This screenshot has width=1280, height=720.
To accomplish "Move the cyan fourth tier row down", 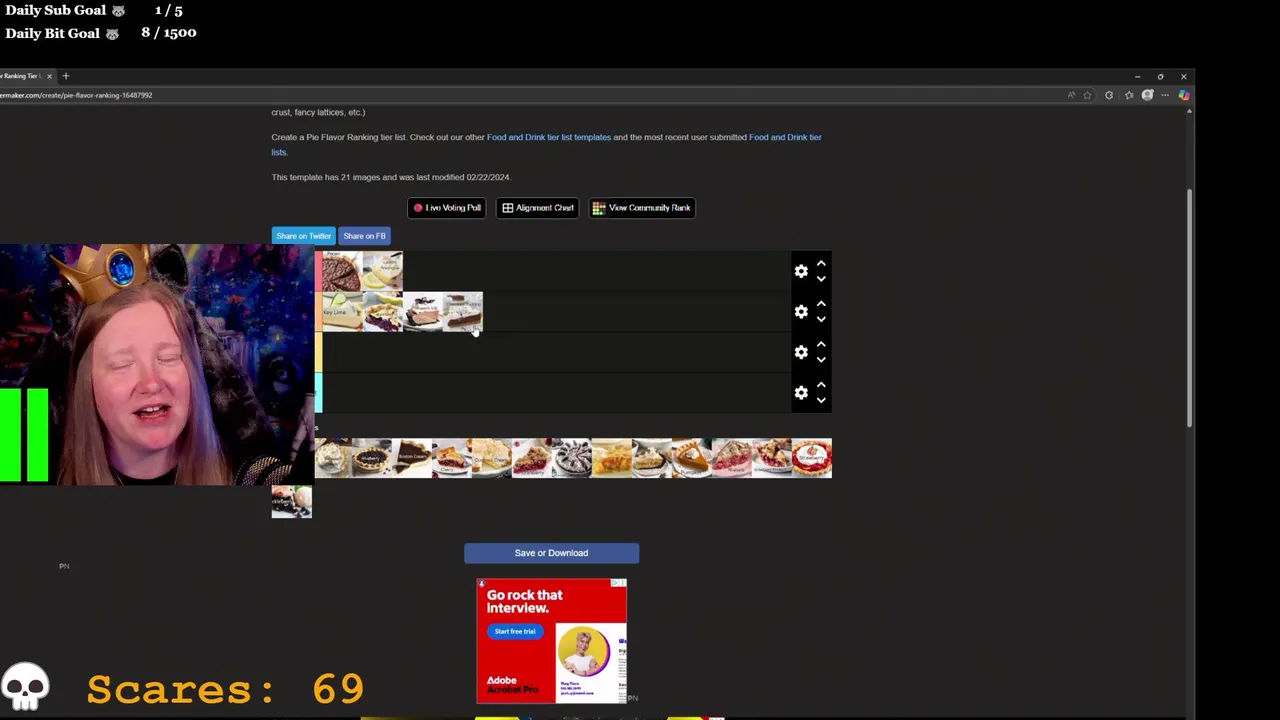I will [x=821, y=400].
